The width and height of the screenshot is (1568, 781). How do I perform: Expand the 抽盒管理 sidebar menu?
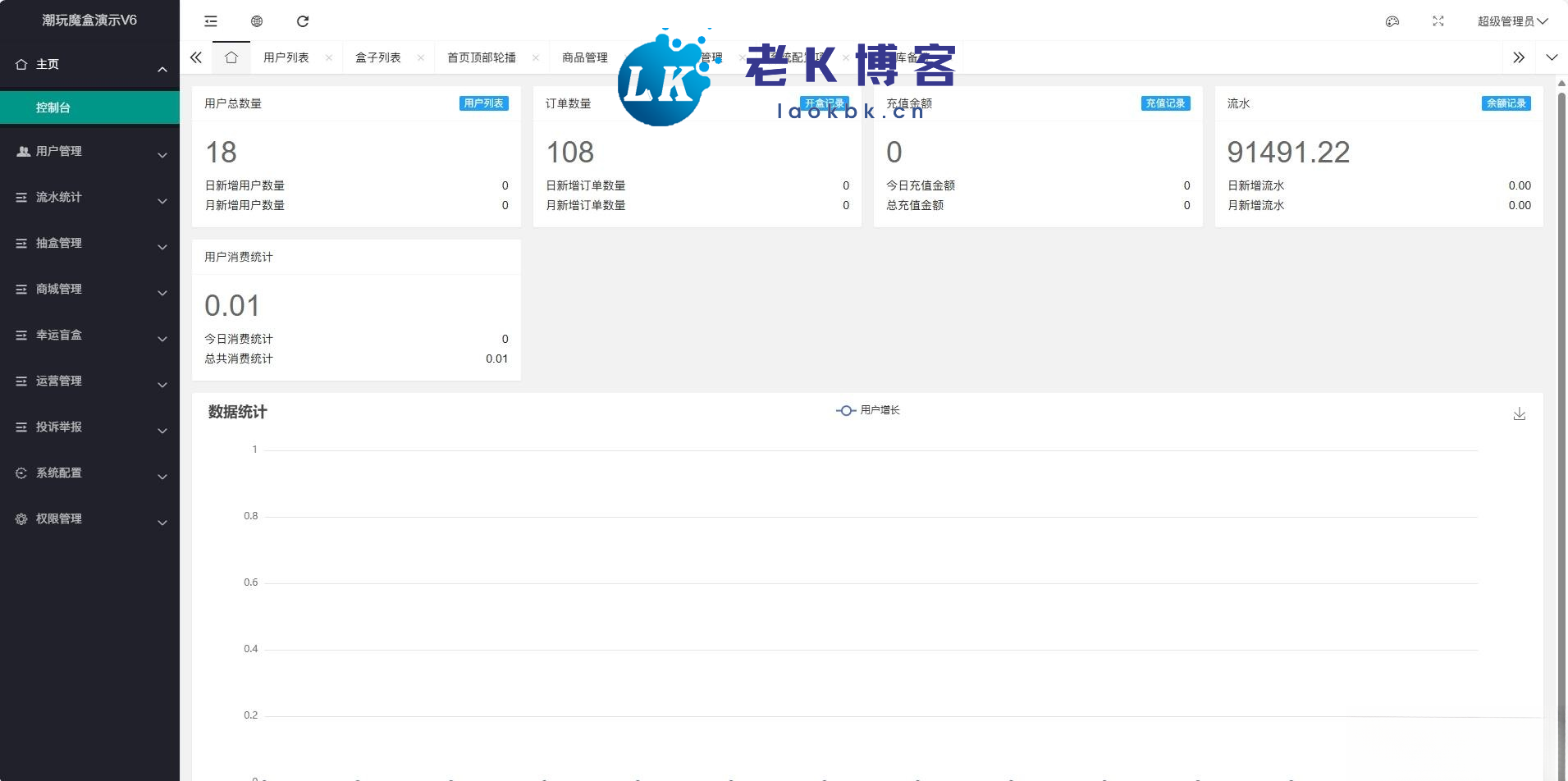(89, 244)
